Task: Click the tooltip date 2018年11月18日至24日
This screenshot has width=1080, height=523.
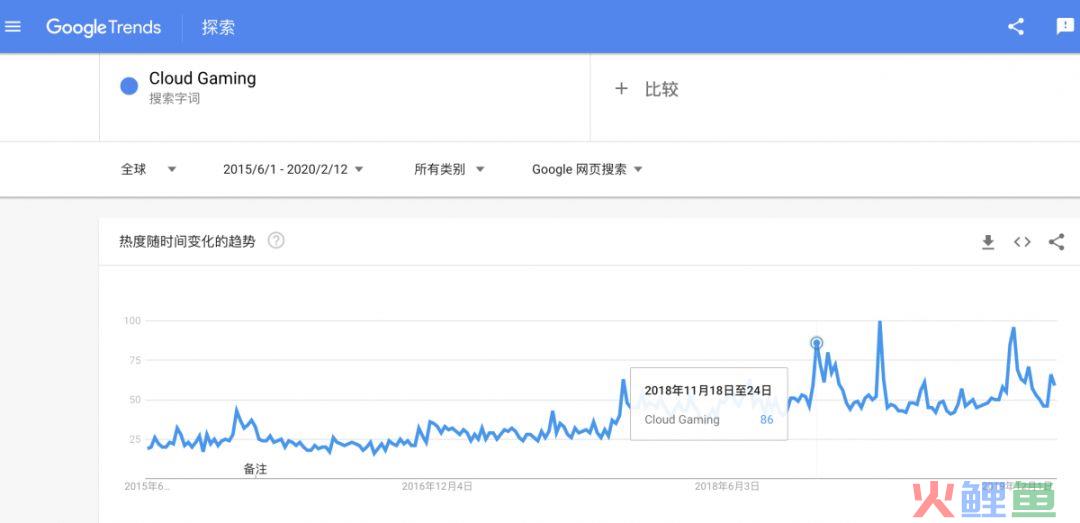Action: click(708, 391)
